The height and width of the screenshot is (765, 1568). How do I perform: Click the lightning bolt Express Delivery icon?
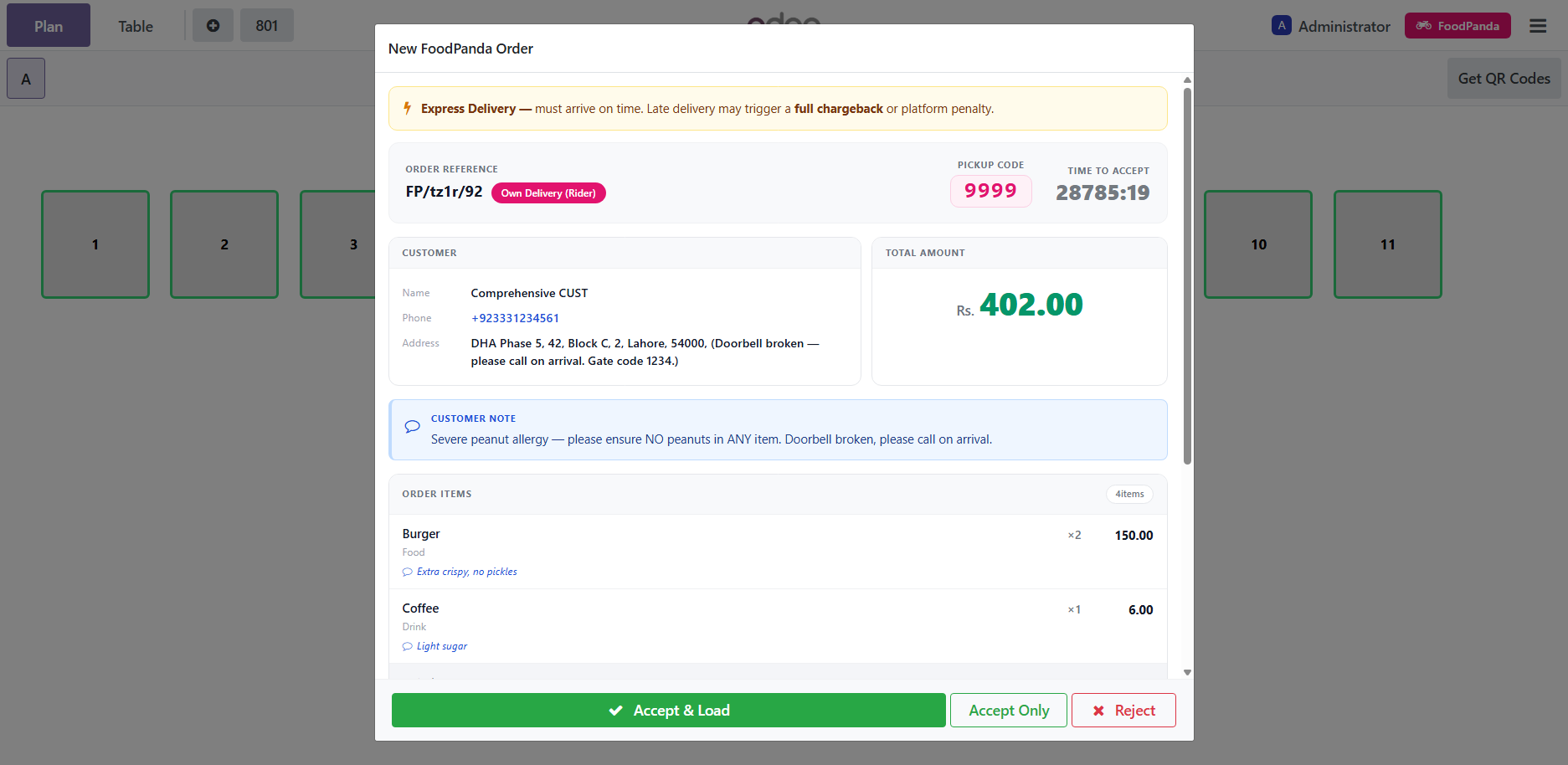point(408,108)
